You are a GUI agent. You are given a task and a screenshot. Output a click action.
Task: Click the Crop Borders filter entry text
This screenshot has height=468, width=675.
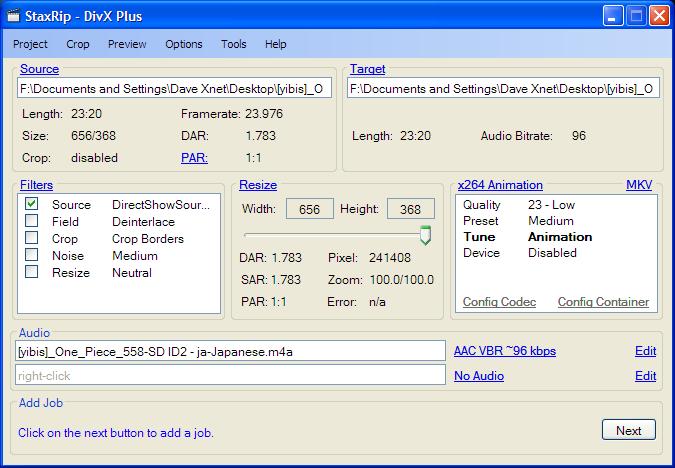click(x=148, y=239)
